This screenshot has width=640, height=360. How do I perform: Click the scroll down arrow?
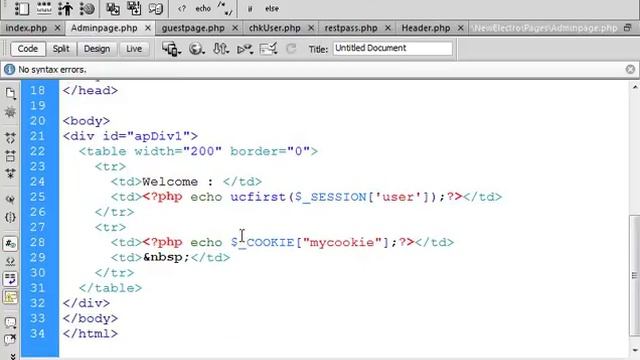pyautogui.click(x=635, y=350)
